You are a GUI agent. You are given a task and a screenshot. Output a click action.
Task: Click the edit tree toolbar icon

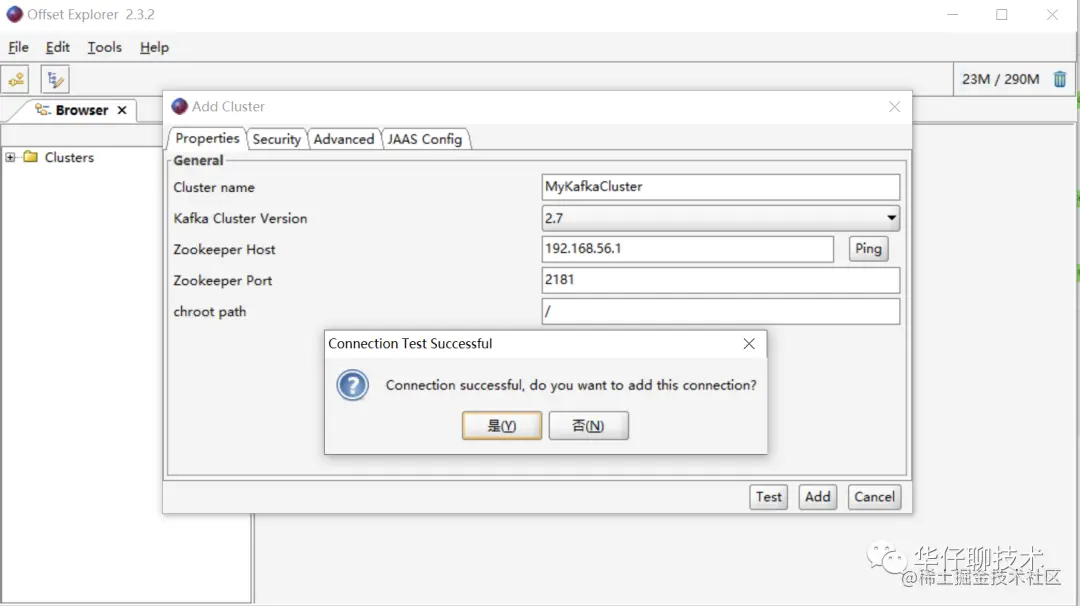pyautogui.click(x=54, y=80)
